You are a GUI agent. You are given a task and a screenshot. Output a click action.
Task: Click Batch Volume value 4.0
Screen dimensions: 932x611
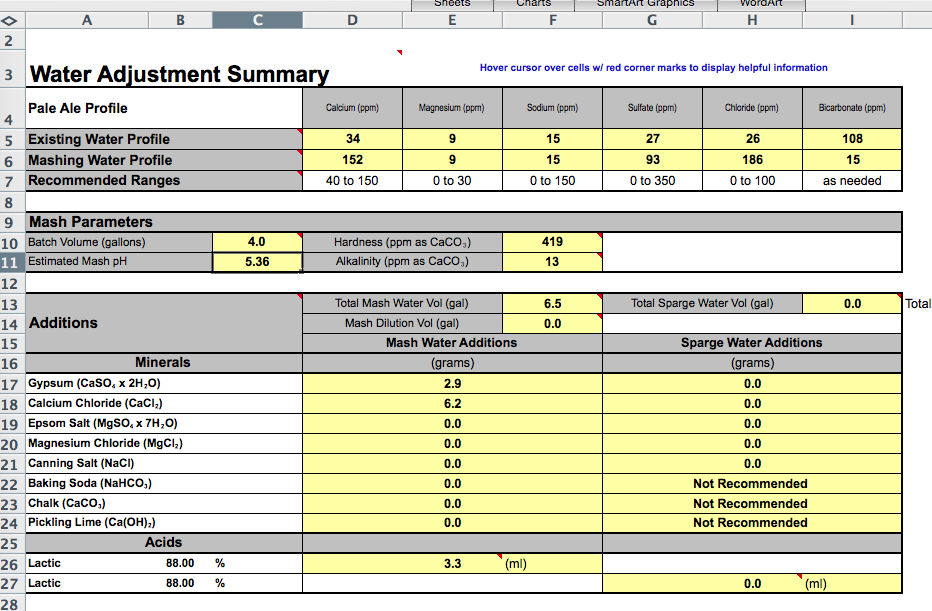(x=257, y=242)
